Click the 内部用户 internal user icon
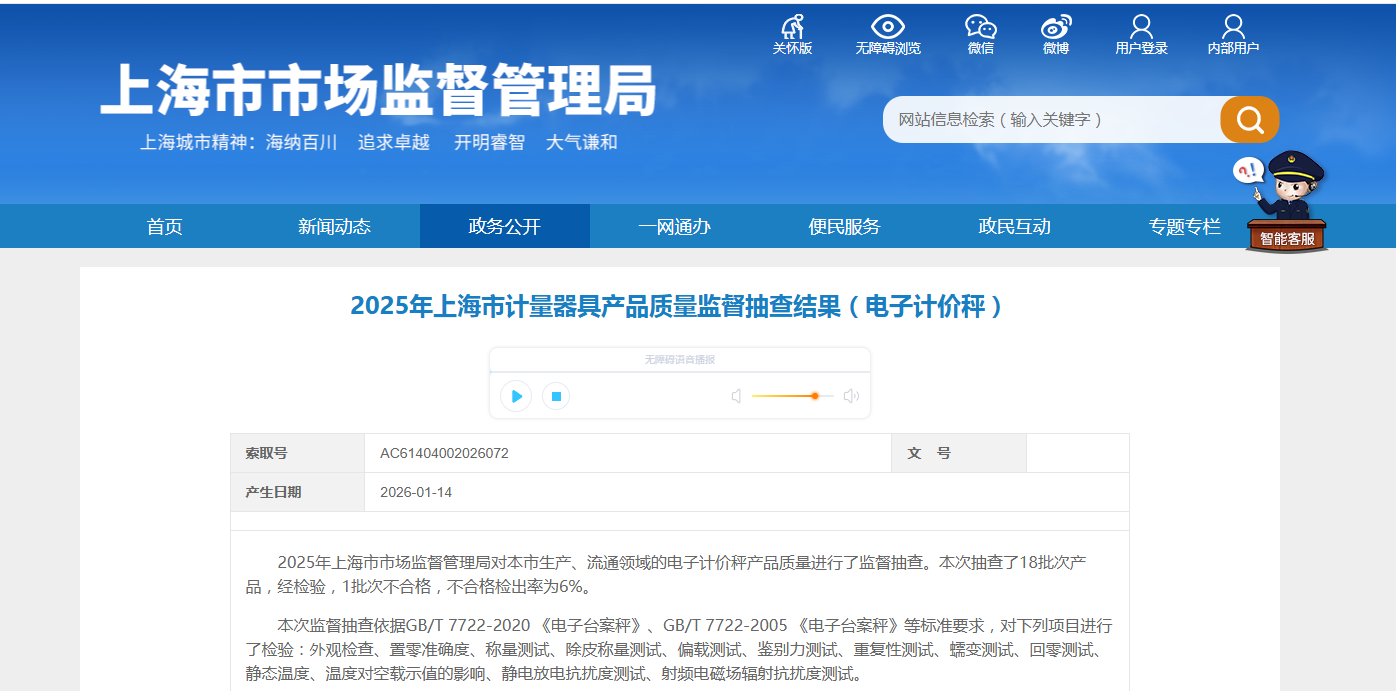This screenshot has width=1396, height=691. click(1233, 34)
